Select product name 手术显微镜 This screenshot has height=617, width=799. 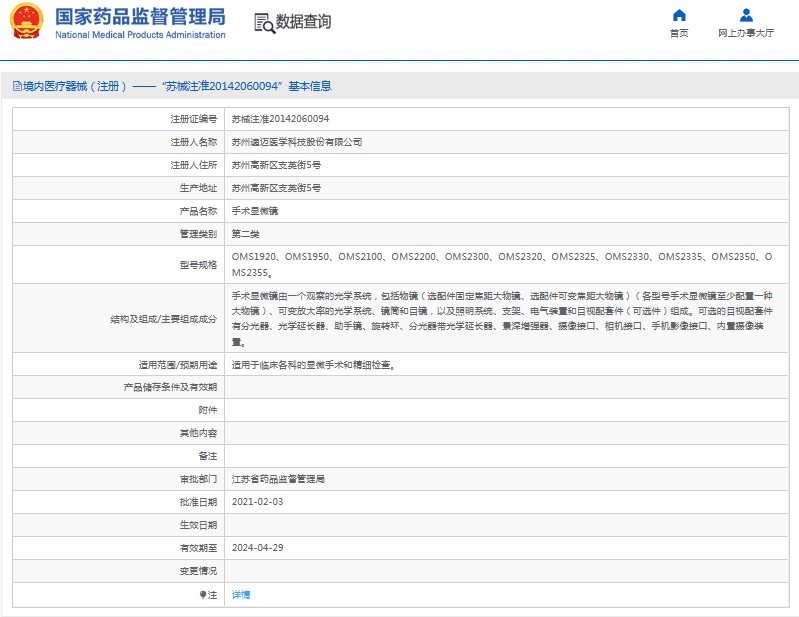click(x=255, y=211)
